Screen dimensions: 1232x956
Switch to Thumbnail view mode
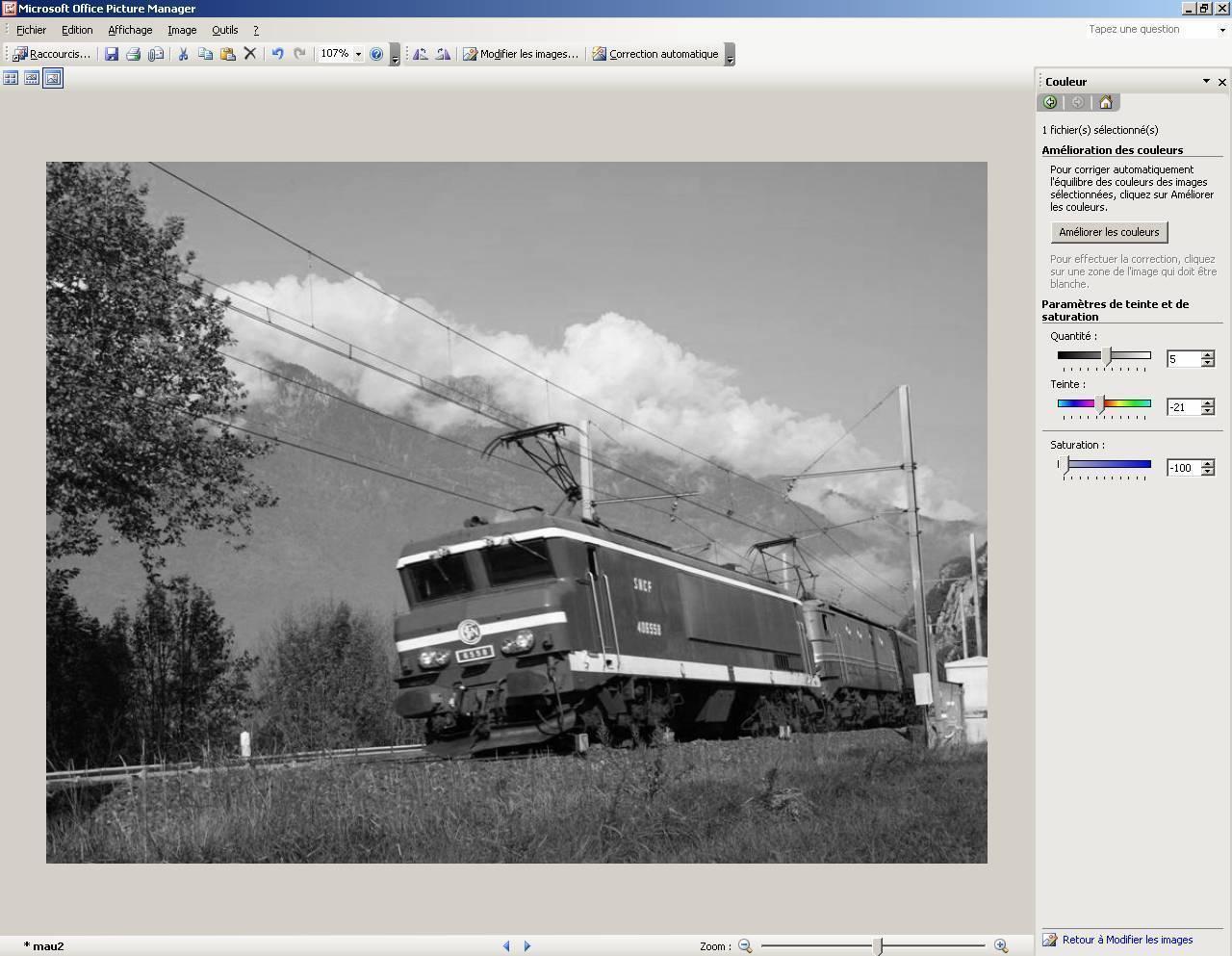pos(11,78)
